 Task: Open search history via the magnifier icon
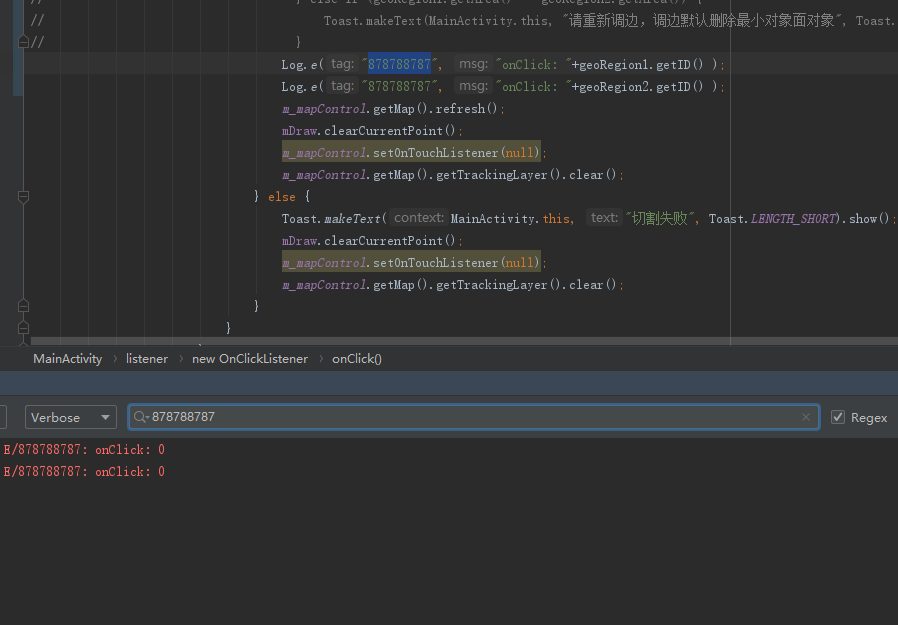[x=140, y=417]
